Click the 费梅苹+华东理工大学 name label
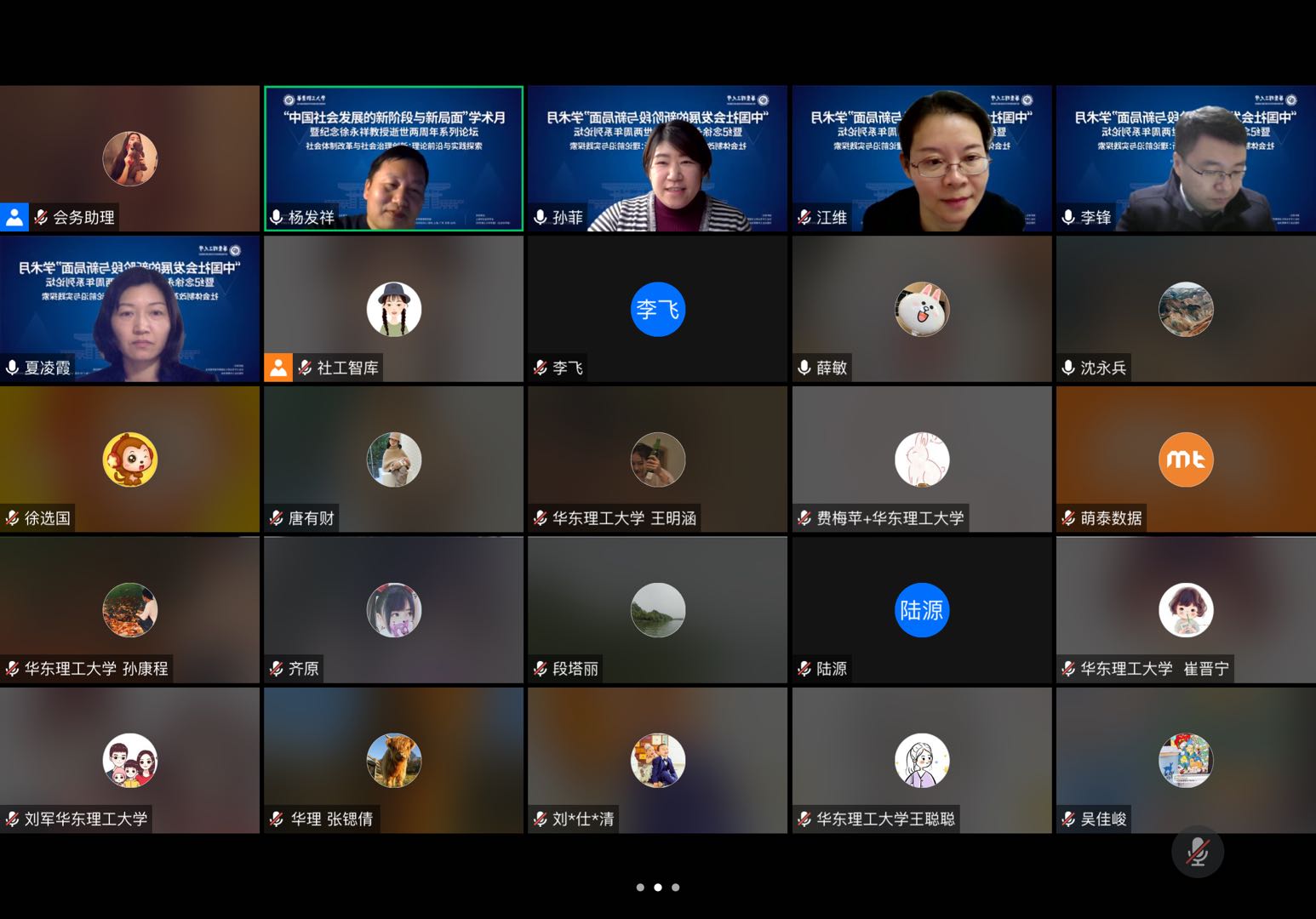The height and width of the screenshot is (919, 1316). click(x=890, y=518)
